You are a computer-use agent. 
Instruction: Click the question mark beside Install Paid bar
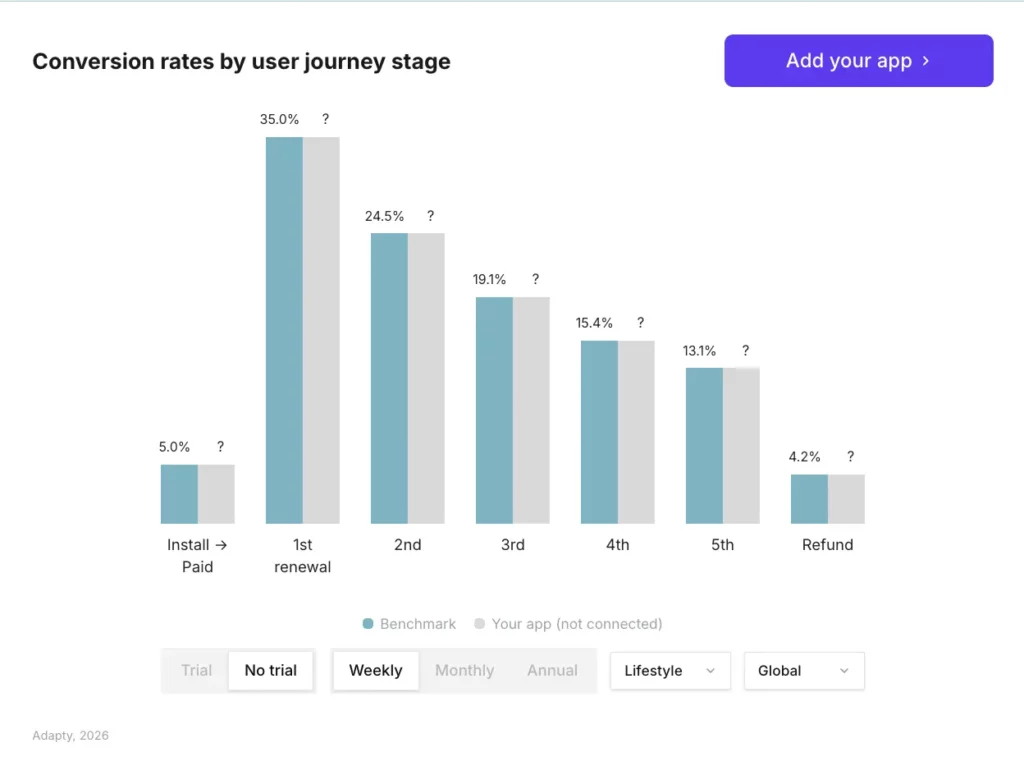pos(220,447)
